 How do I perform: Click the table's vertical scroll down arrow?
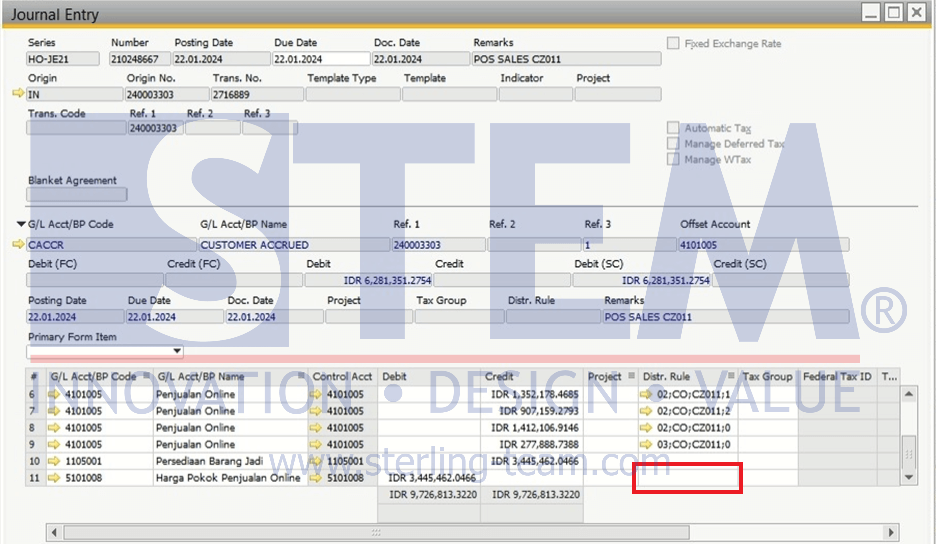909,477
